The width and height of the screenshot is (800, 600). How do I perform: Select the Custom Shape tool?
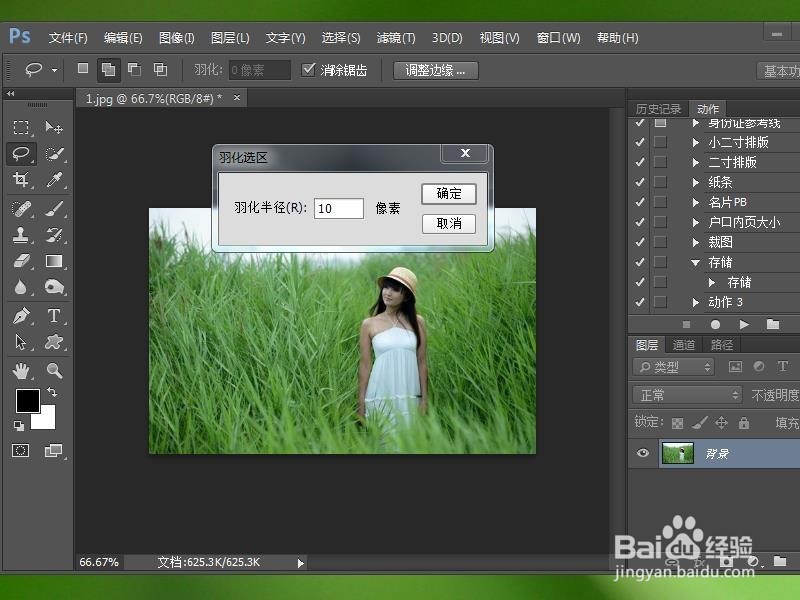coord(54,342)
